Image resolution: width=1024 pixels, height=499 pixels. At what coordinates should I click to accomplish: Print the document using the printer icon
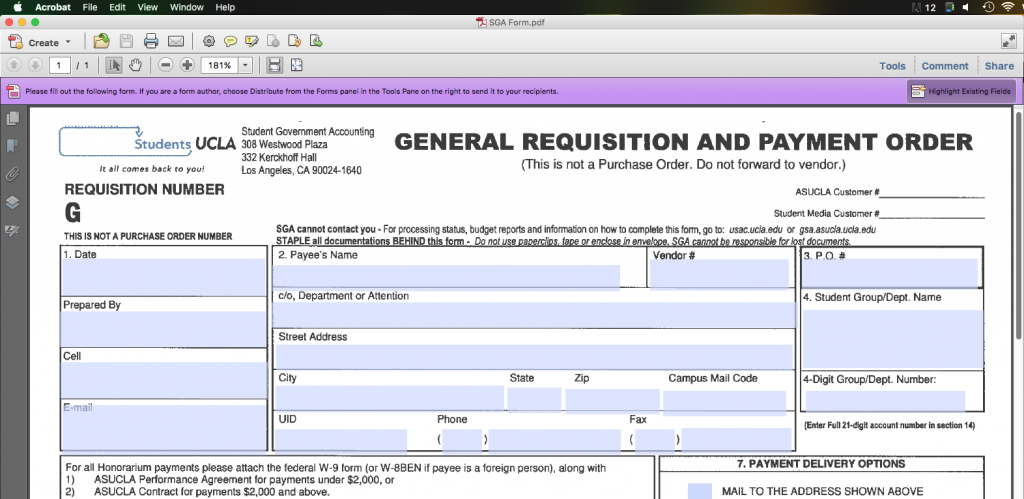[151, 42]
